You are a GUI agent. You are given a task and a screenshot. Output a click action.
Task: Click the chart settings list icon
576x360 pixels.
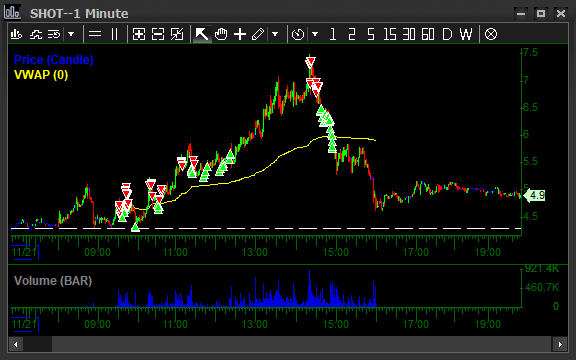[54, 35]
